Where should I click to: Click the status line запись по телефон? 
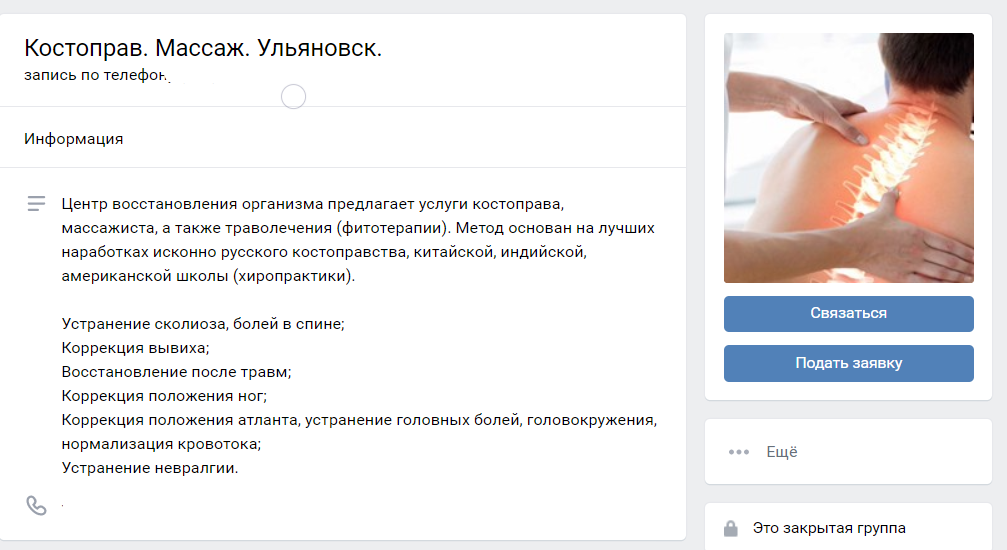coord(96,75)
